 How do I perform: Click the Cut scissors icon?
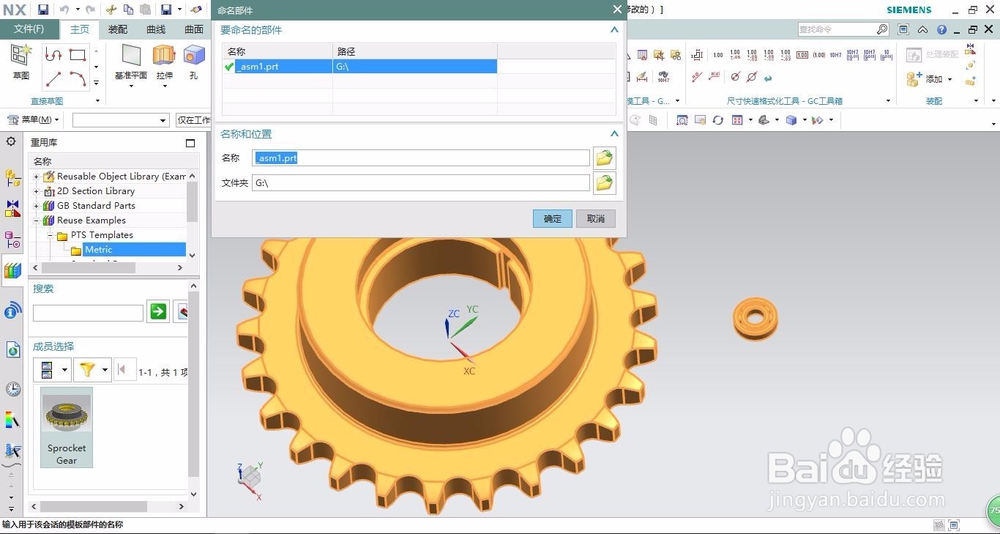click(x=111, y=10)
